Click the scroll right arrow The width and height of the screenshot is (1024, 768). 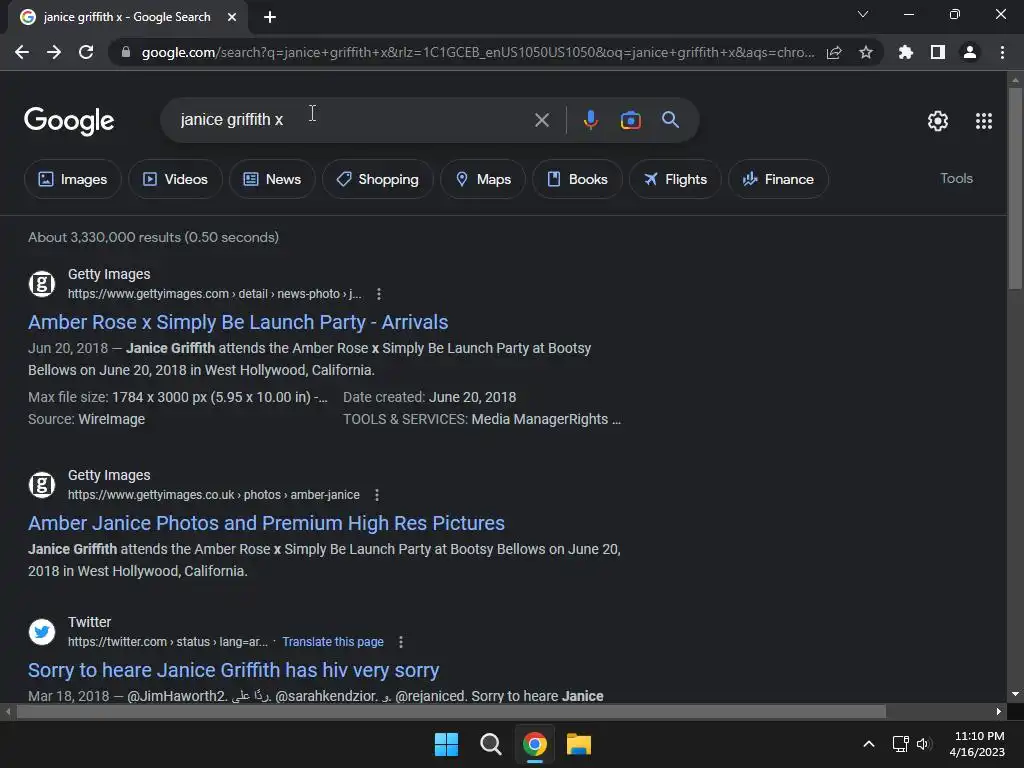(999, 711)
